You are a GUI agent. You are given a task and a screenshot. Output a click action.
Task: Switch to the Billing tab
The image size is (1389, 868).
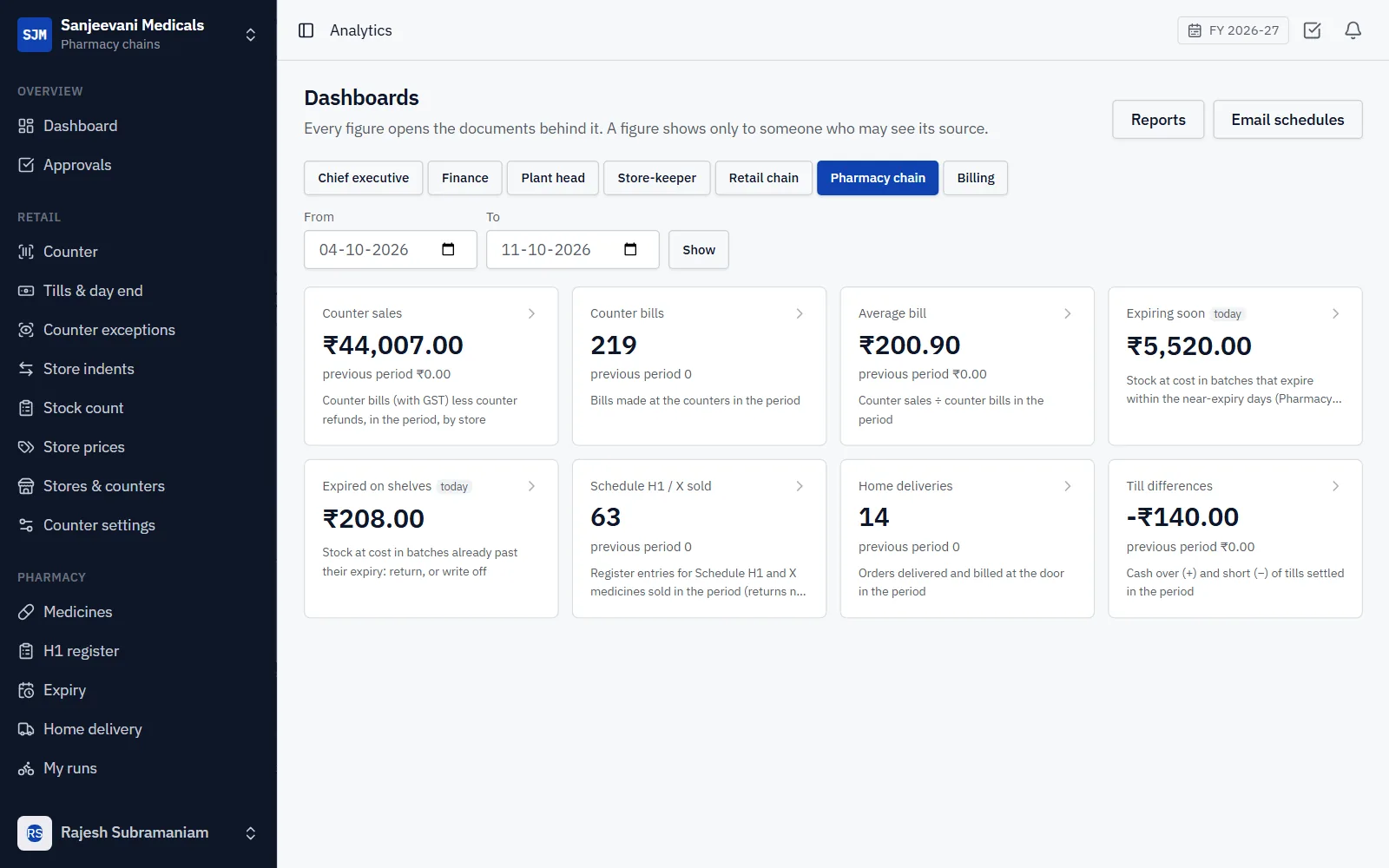tap(976, 178)
